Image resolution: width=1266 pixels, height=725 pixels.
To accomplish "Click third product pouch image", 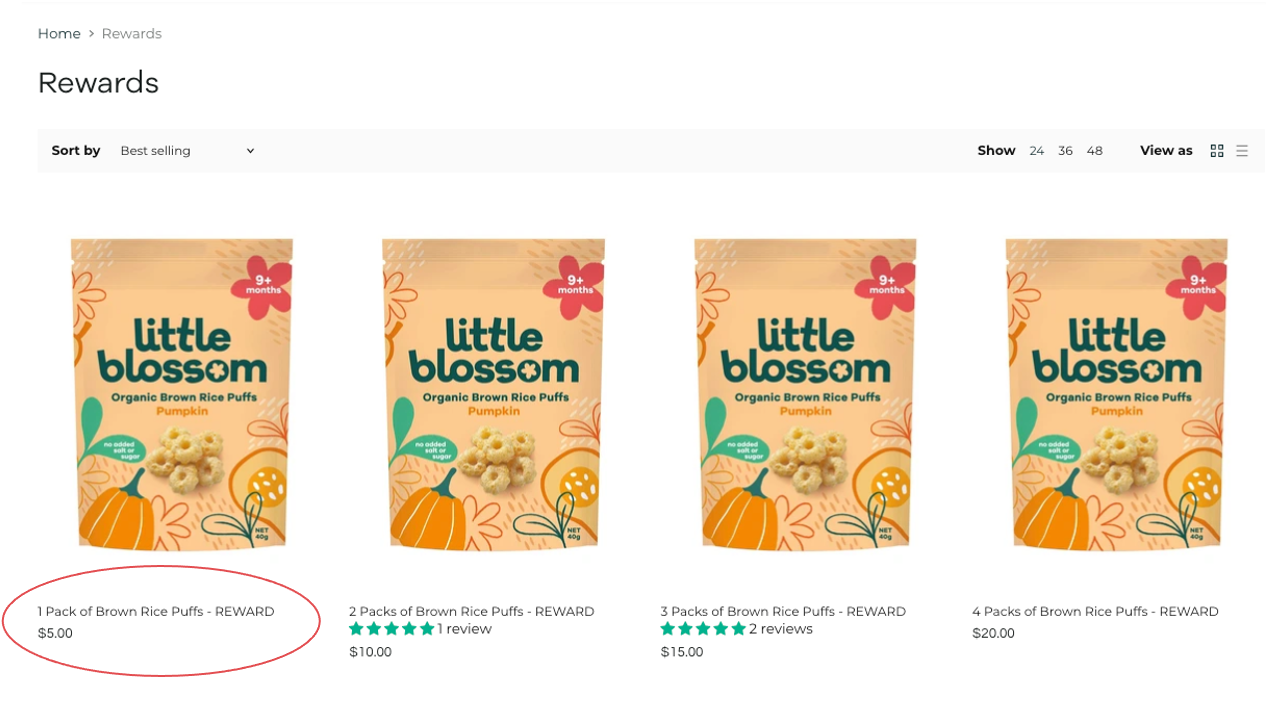I will tap(805, 394).
